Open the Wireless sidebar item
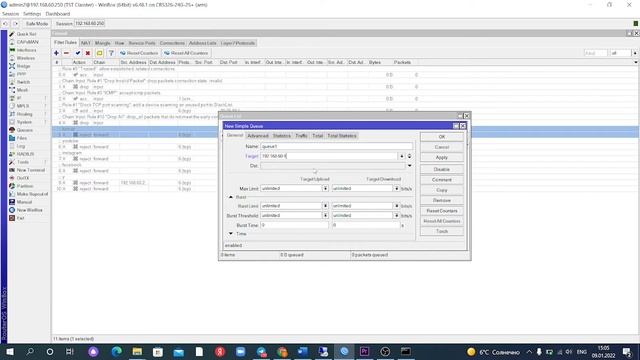This screenshot has height=360, width=640. [x=25, y=58]
